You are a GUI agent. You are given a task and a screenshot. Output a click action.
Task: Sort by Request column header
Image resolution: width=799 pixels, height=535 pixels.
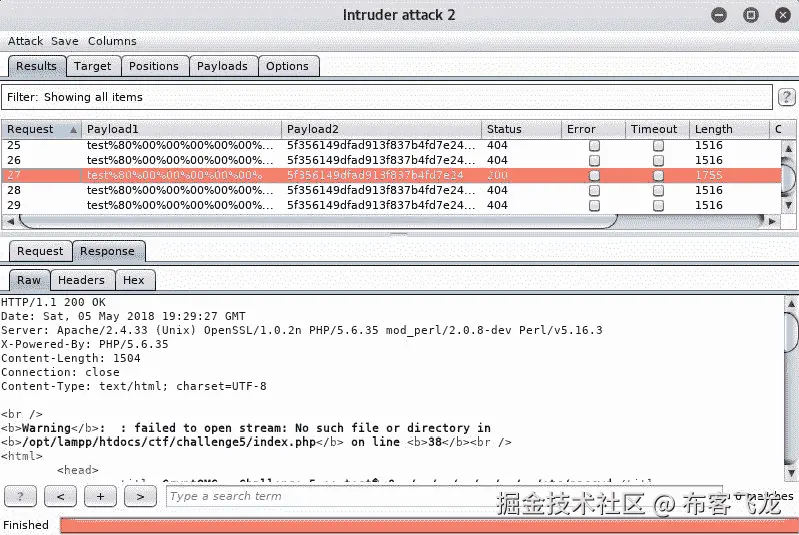pos(41,129)
